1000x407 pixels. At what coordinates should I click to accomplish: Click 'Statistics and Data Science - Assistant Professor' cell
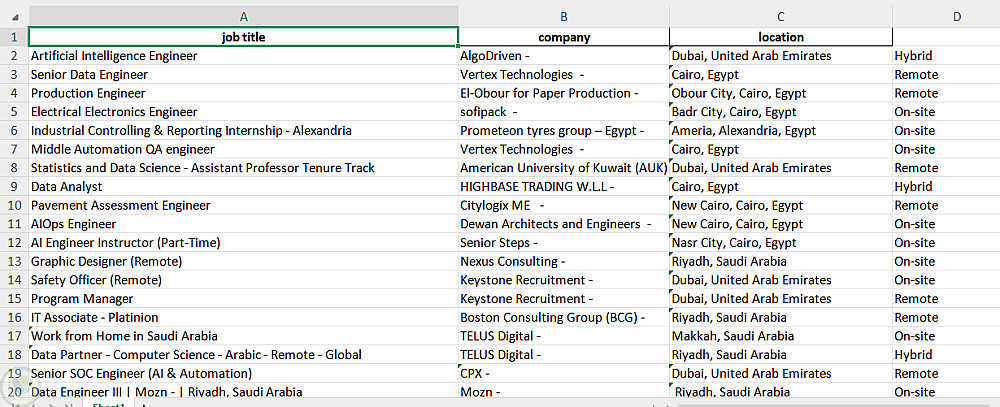(x=244, y=168)
